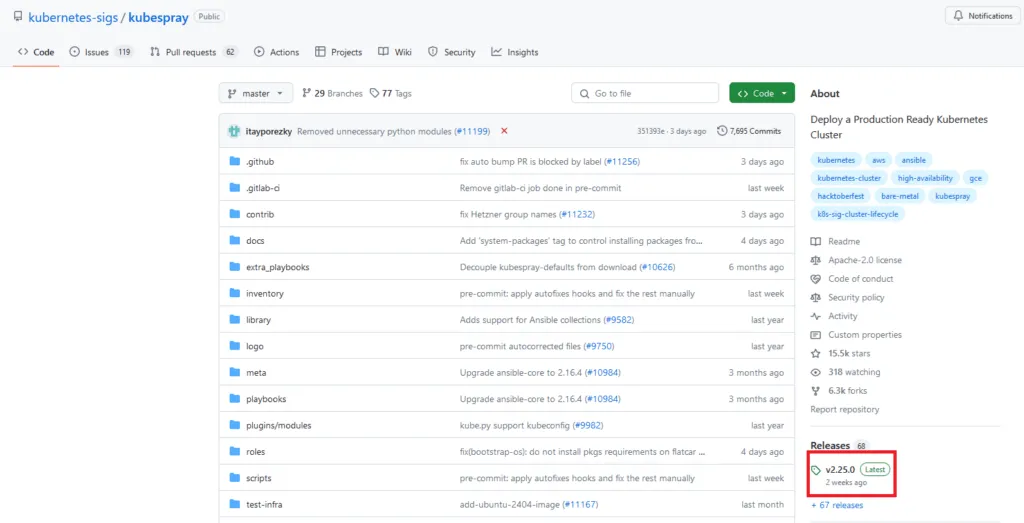Click the license scale icon
The width and height of the screenshot is (1024, 523).
[x=815, y=260]
